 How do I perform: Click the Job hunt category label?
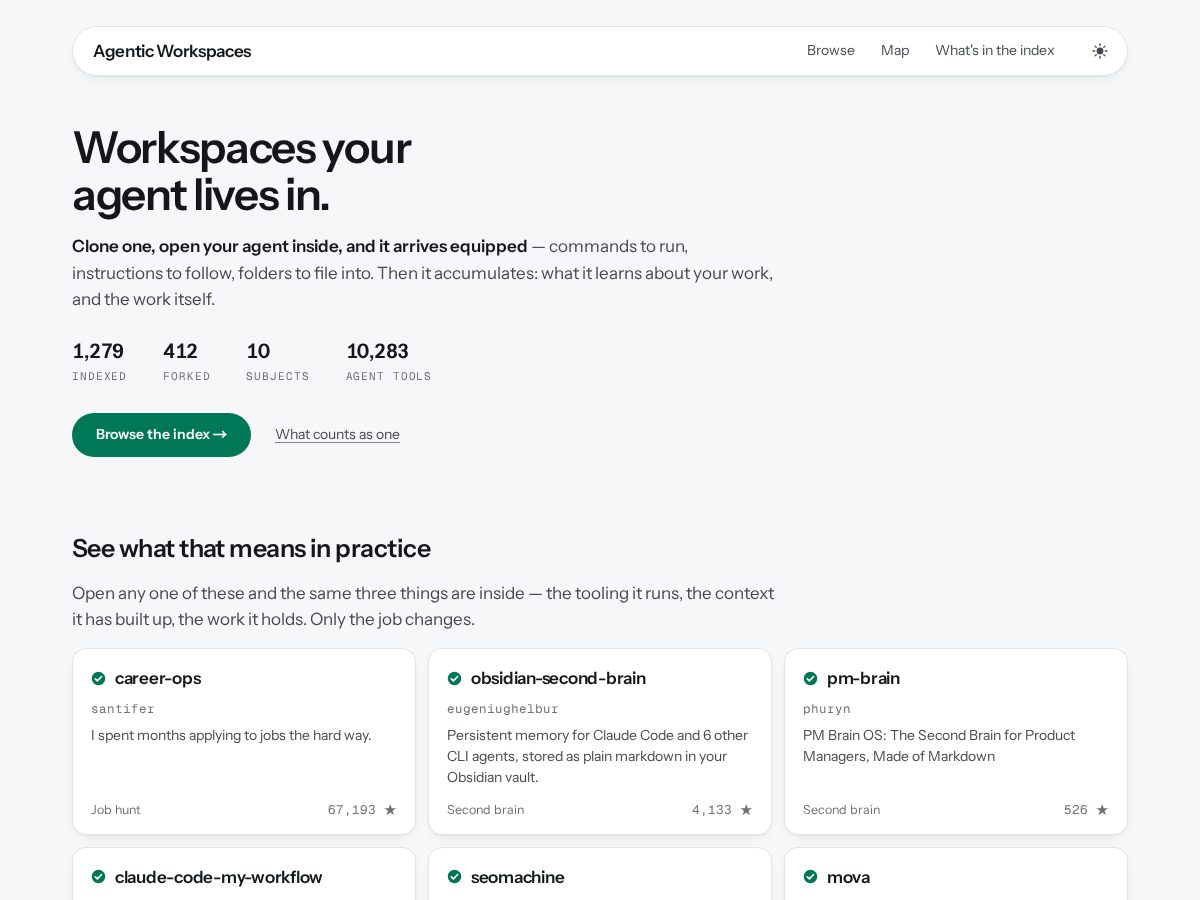coord(116,810)
